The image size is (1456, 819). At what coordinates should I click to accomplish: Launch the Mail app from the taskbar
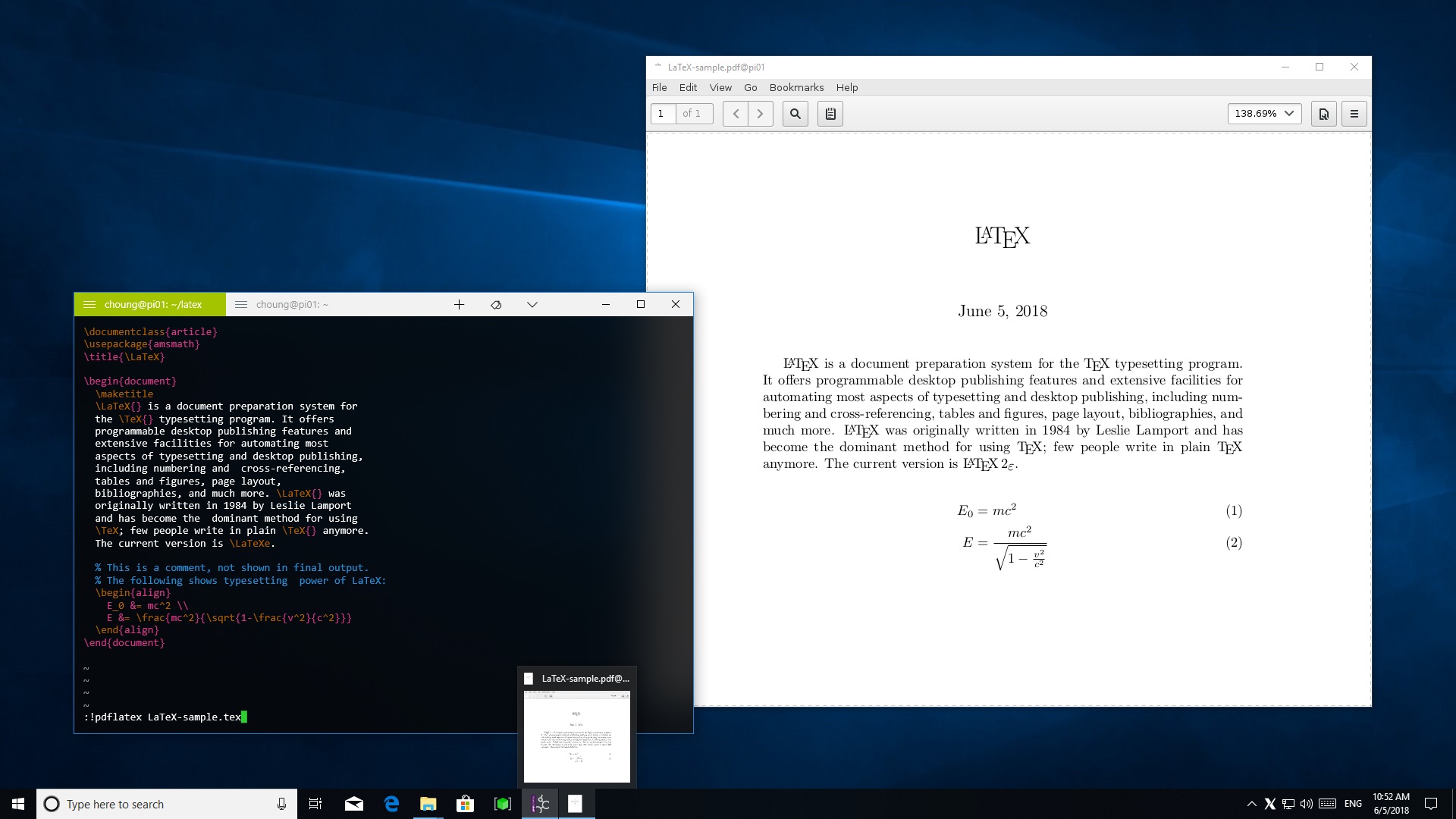353,803
